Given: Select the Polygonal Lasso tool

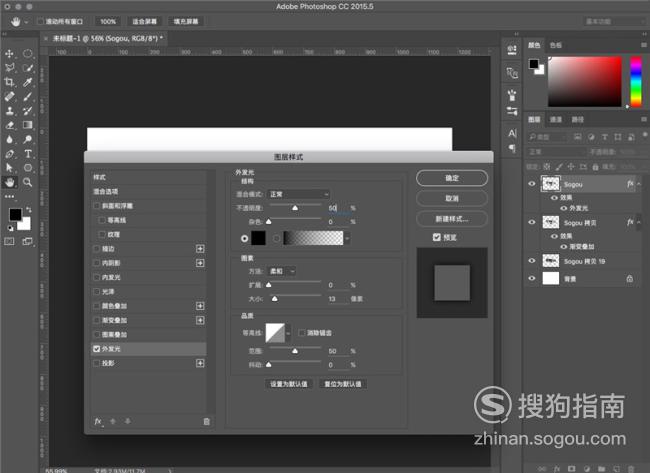Looking at the screenshot, I should (x=9, y=68).
